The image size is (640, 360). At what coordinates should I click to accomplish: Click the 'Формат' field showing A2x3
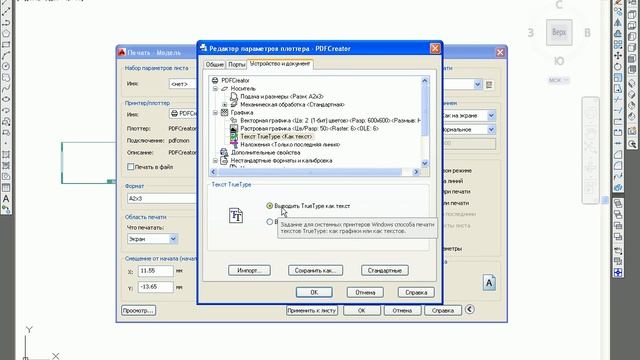[162, 198]
